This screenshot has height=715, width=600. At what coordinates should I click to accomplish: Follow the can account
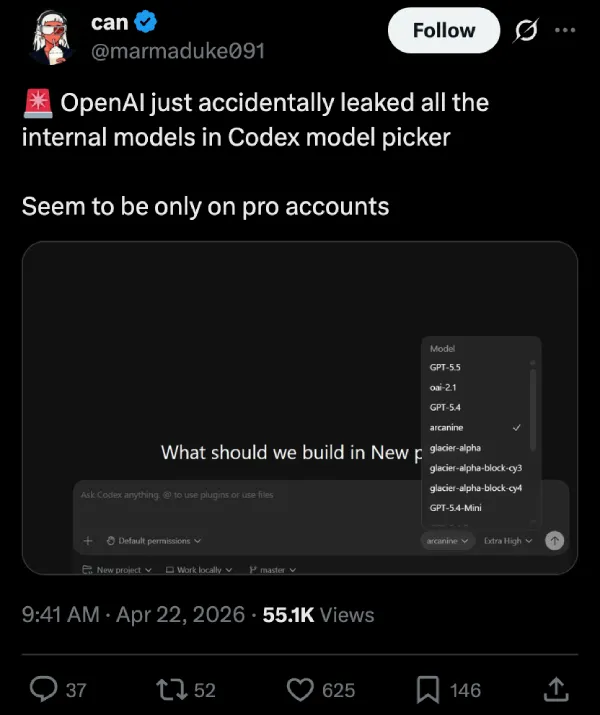click(x=444, y=31)
